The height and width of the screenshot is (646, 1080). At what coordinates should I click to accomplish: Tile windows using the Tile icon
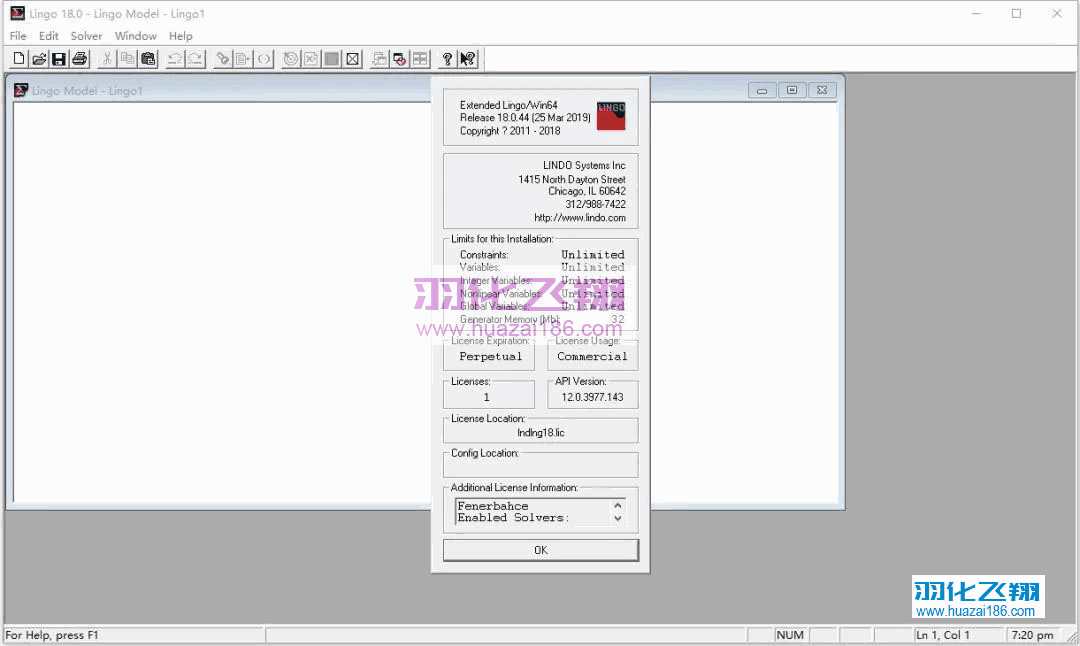coord(420,59)
